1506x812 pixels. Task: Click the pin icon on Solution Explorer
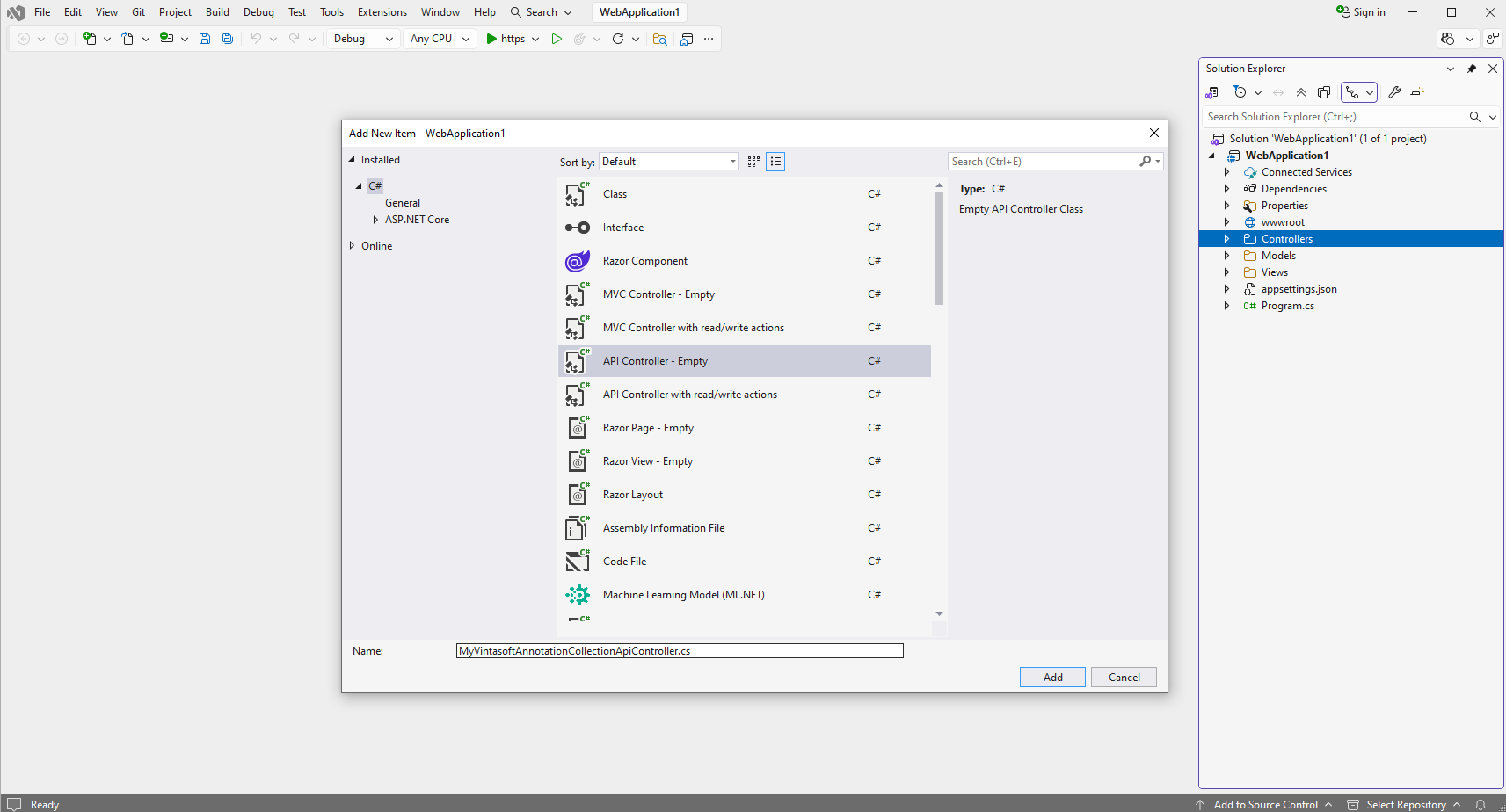coord(1472,69)
